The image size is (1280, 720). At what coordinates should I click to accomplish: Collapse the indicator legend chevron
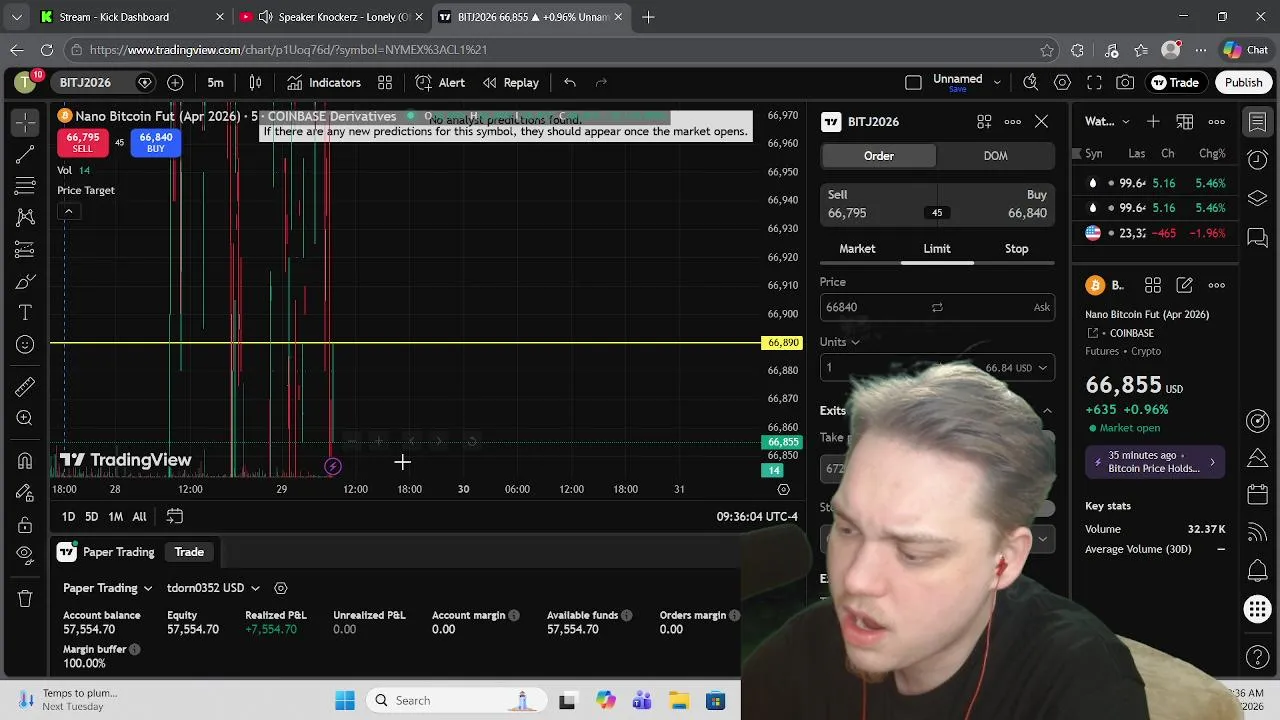pos(68,212)
